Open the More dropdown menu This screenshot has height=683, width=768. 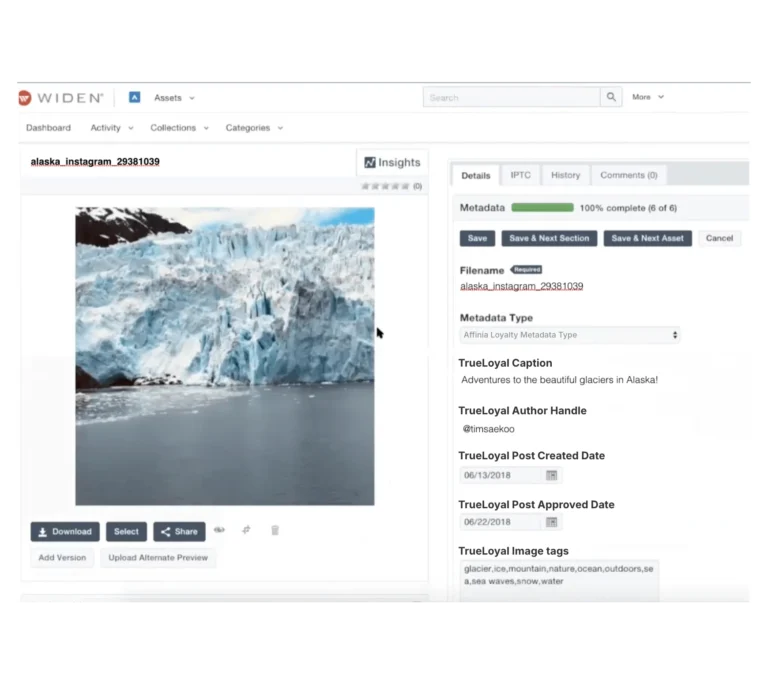point(647,97)
